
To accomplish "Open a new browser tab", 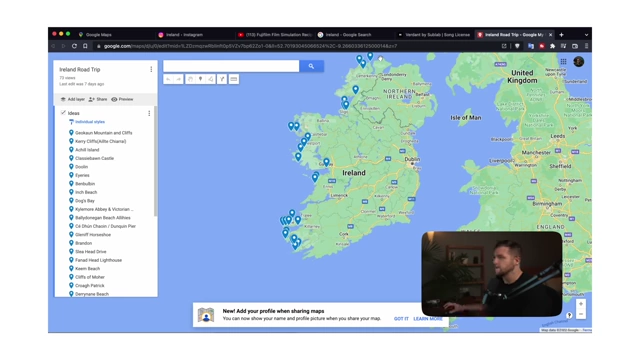I will click(562, 35).
